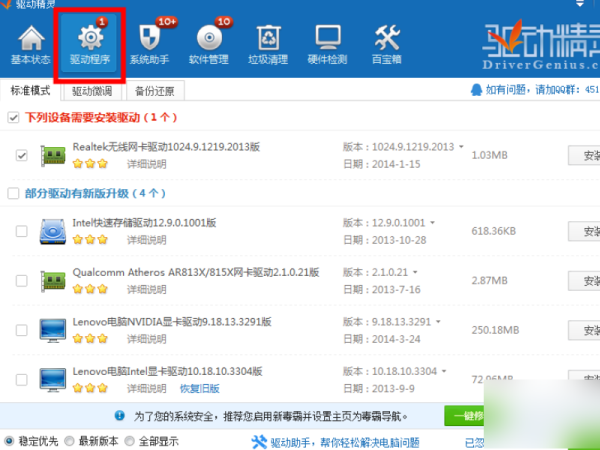Open the title bar dropdown menu arrow
This screenshot has height=450, width=600.
tap(580, 3)
